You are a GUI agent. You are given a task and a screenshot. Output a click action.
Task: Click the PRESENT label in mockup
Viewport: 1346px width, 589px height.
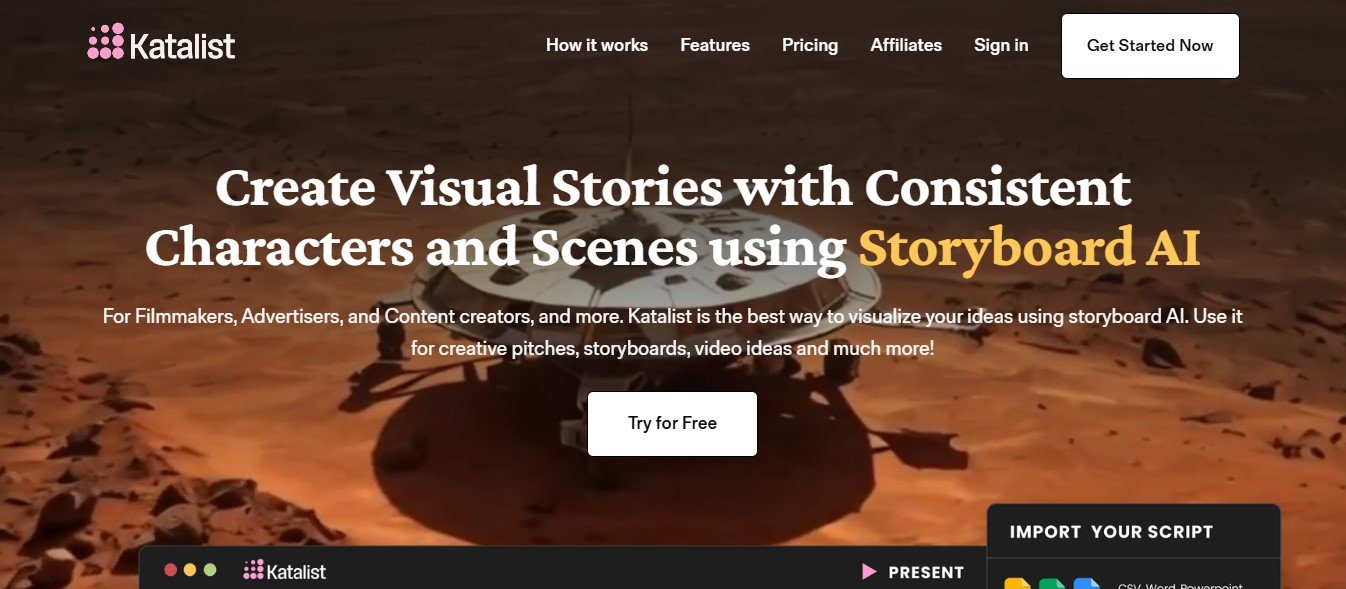pos(926,573)
